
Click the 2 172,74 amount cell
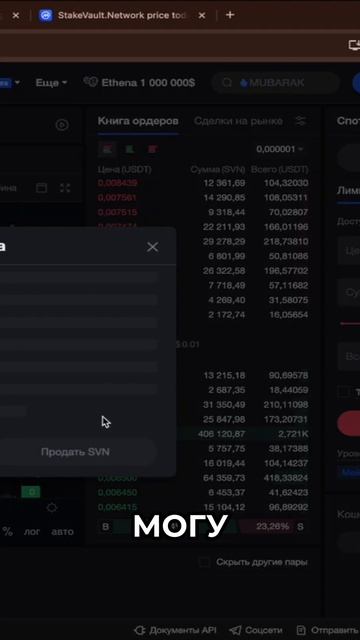(227, 315)
